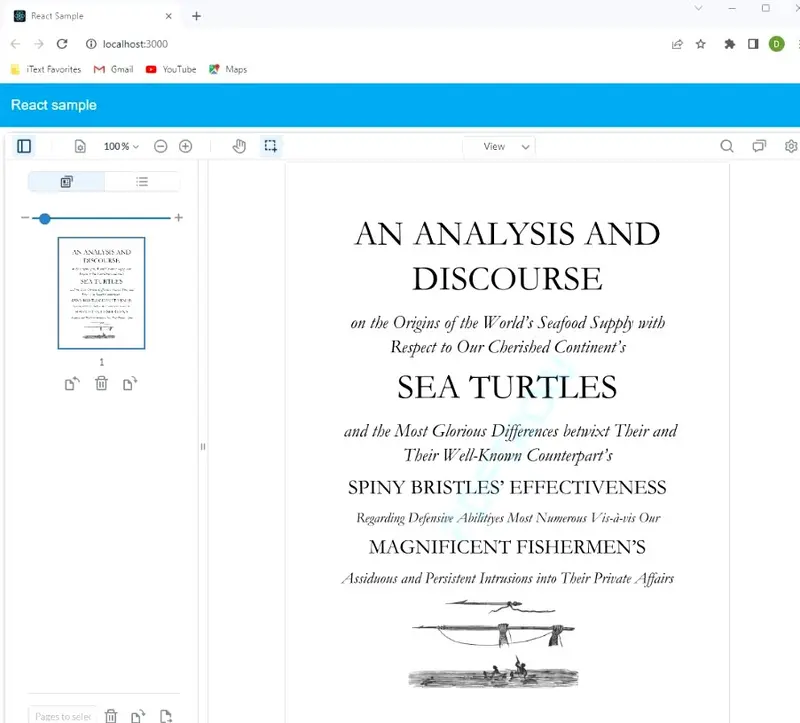Select the marquee selection tool
Viewport: 800px width, 723px height.
point(271,146)
